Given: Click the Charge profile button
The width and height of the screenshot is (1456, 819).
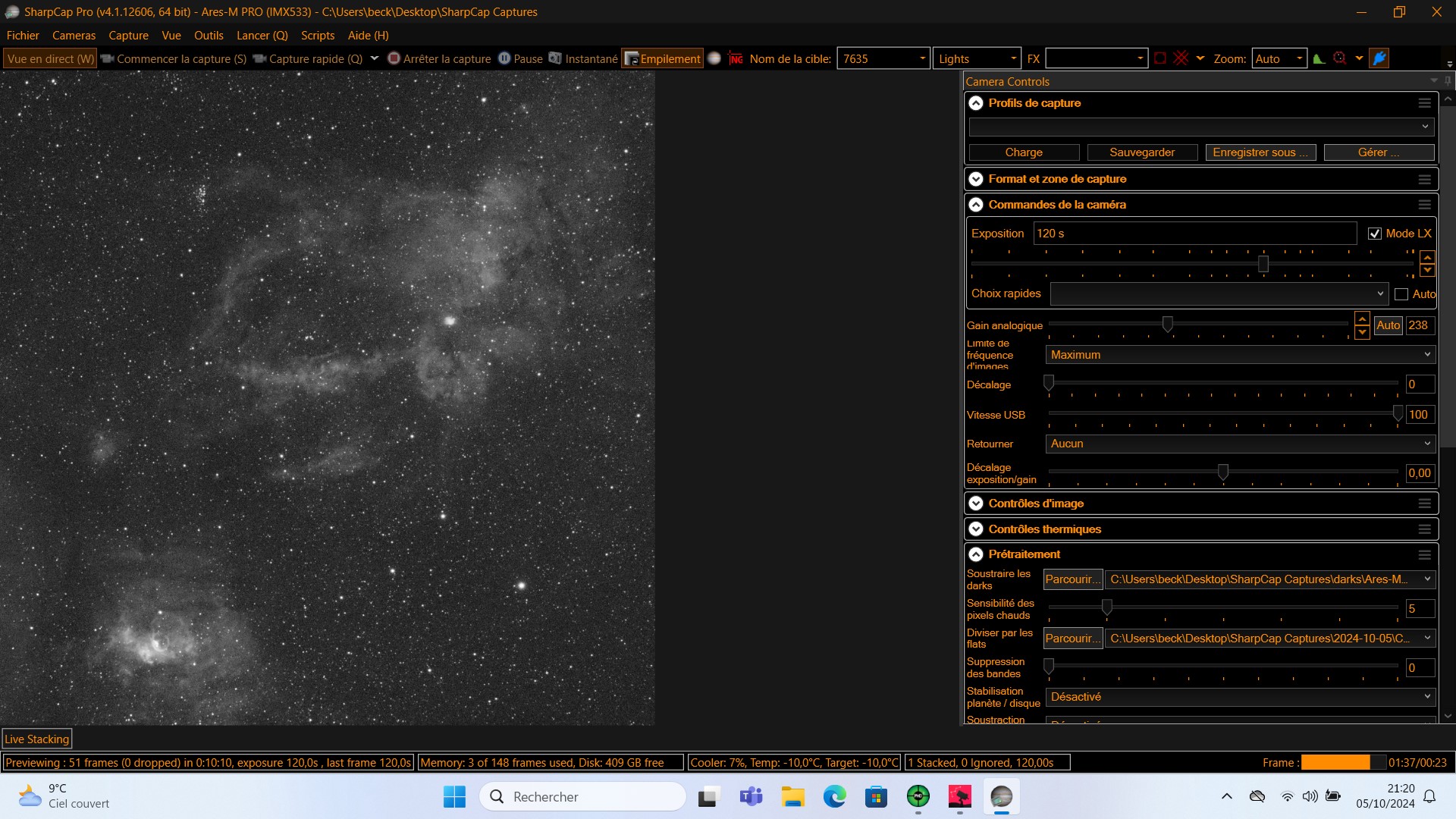Looking at the screenshot, I should coord(1024,152).
